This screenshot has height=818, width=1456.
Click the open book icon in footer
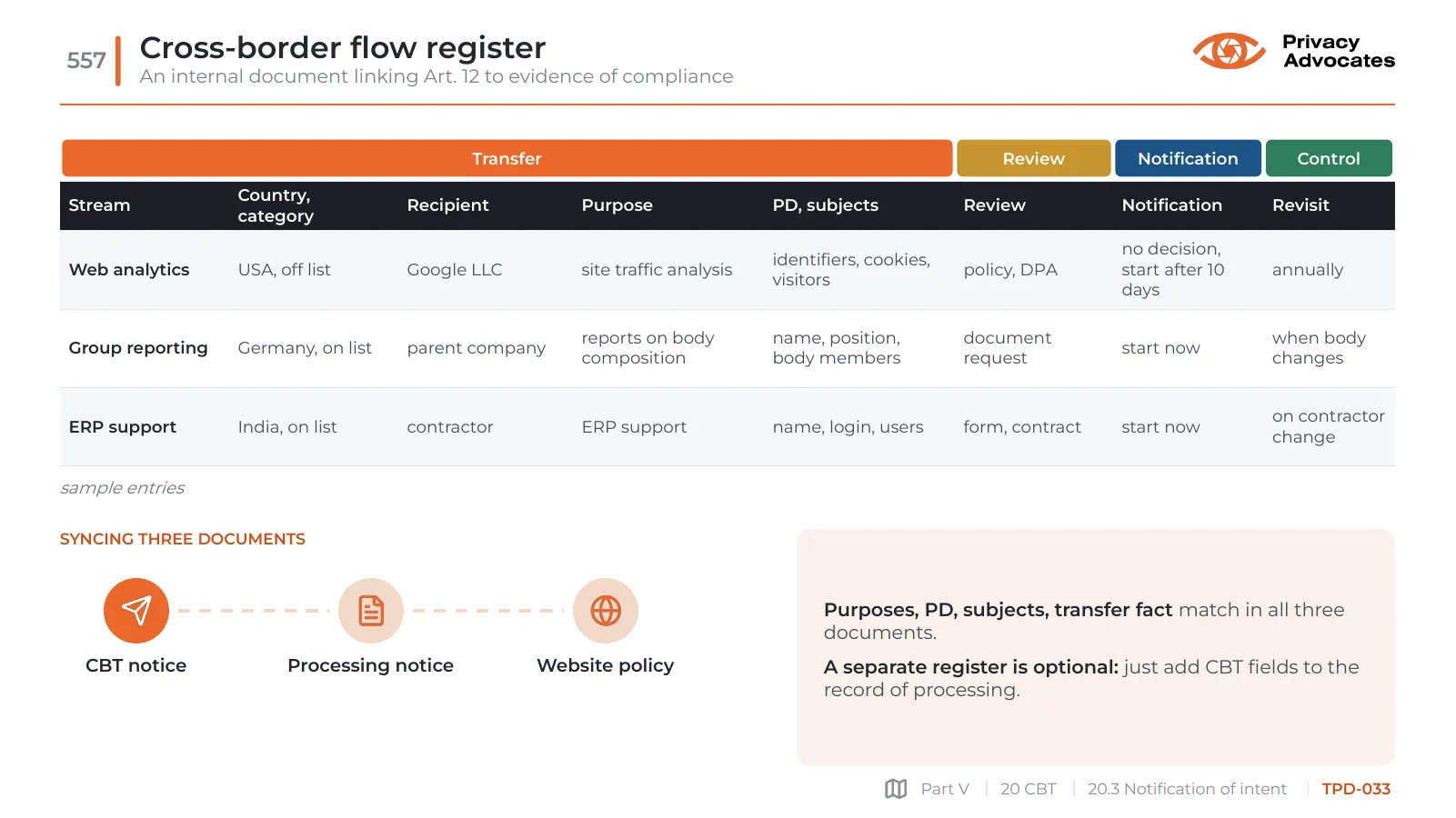coord(896,789)
